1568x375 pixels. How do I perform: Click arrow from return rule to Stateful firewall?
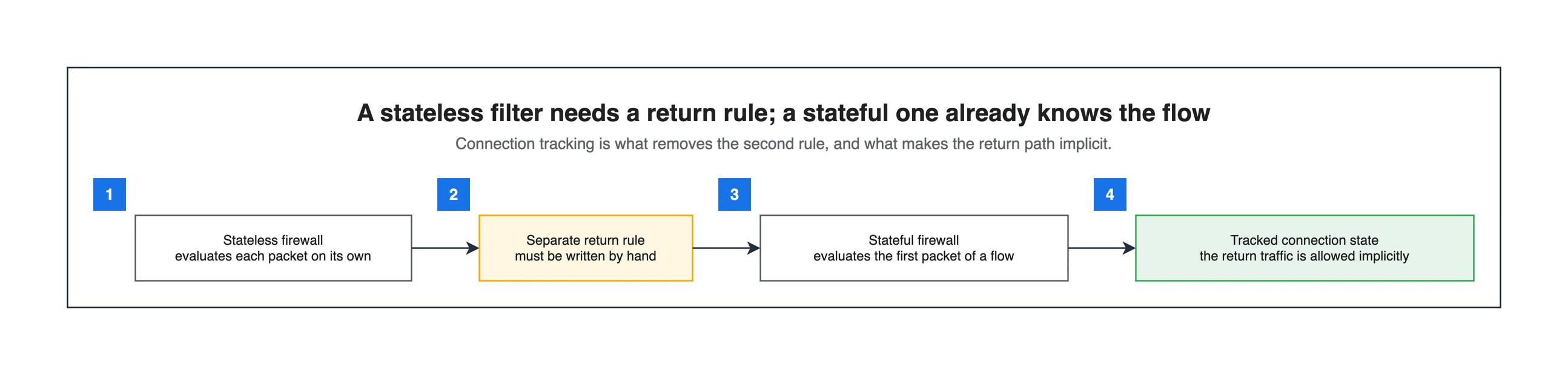pos(726,248)
